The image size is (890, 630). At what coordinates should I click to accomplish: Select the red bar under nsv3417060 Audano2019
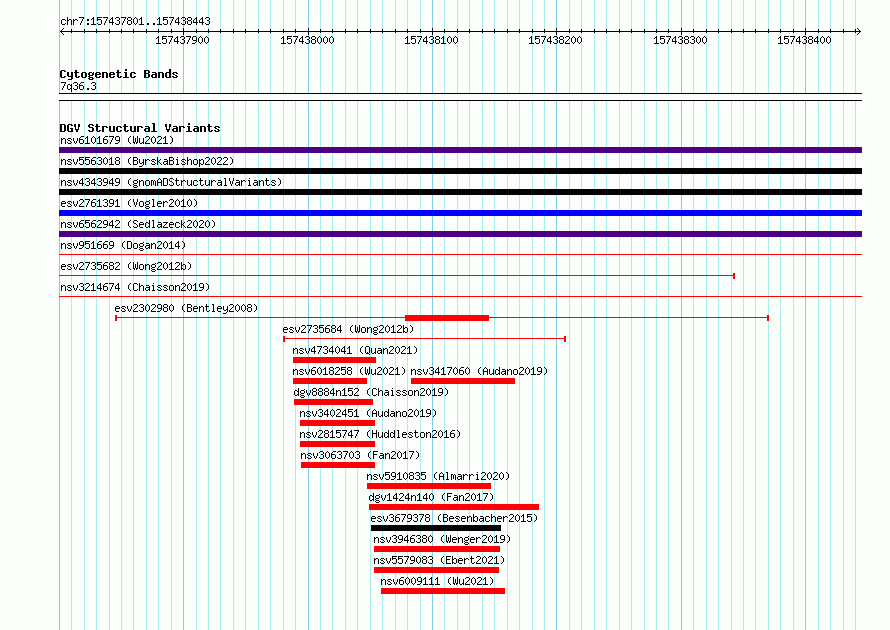[463, 381]
